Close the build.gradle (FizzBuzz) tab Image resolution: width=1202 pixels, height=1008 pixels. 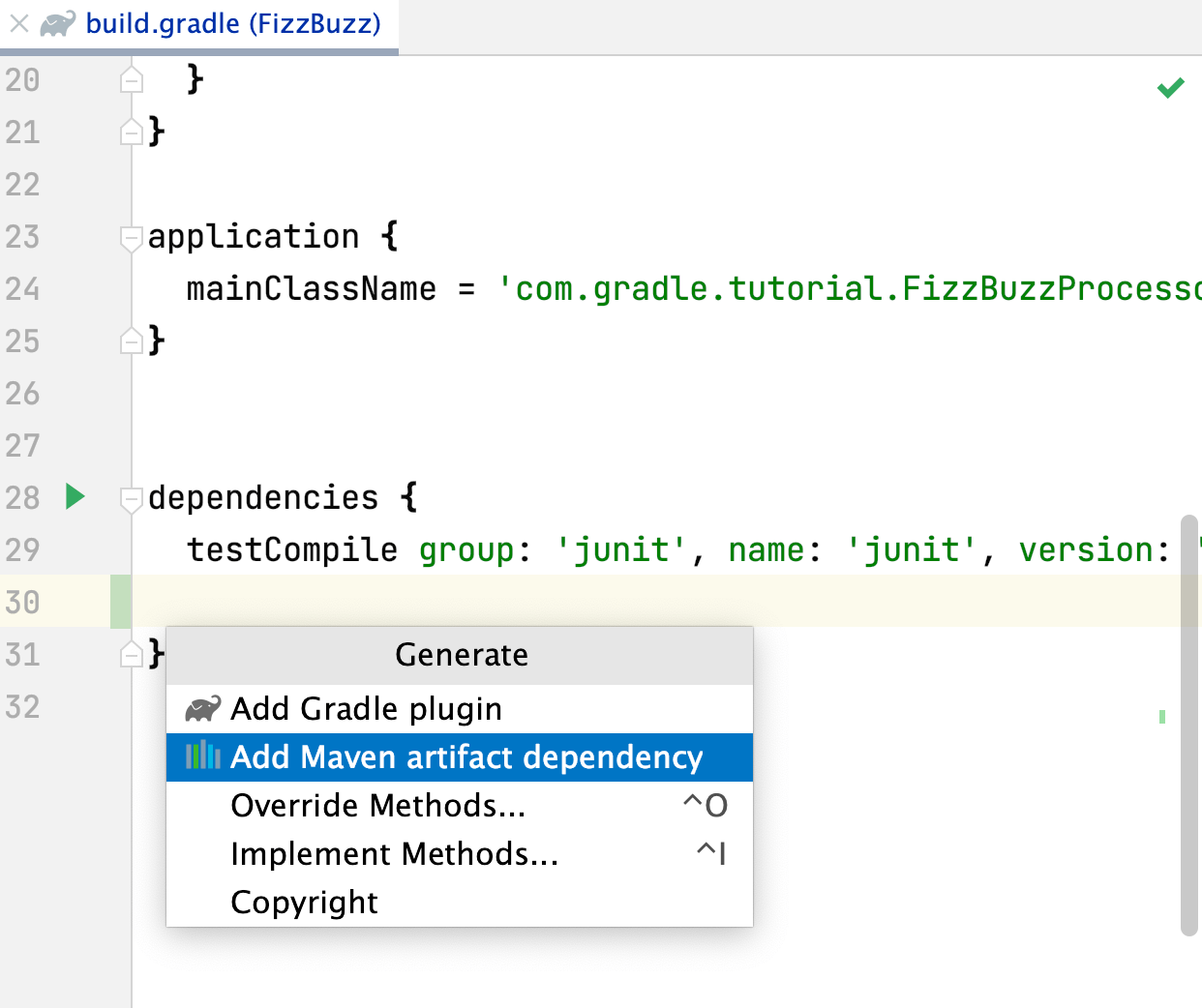(x=19, y=23)
